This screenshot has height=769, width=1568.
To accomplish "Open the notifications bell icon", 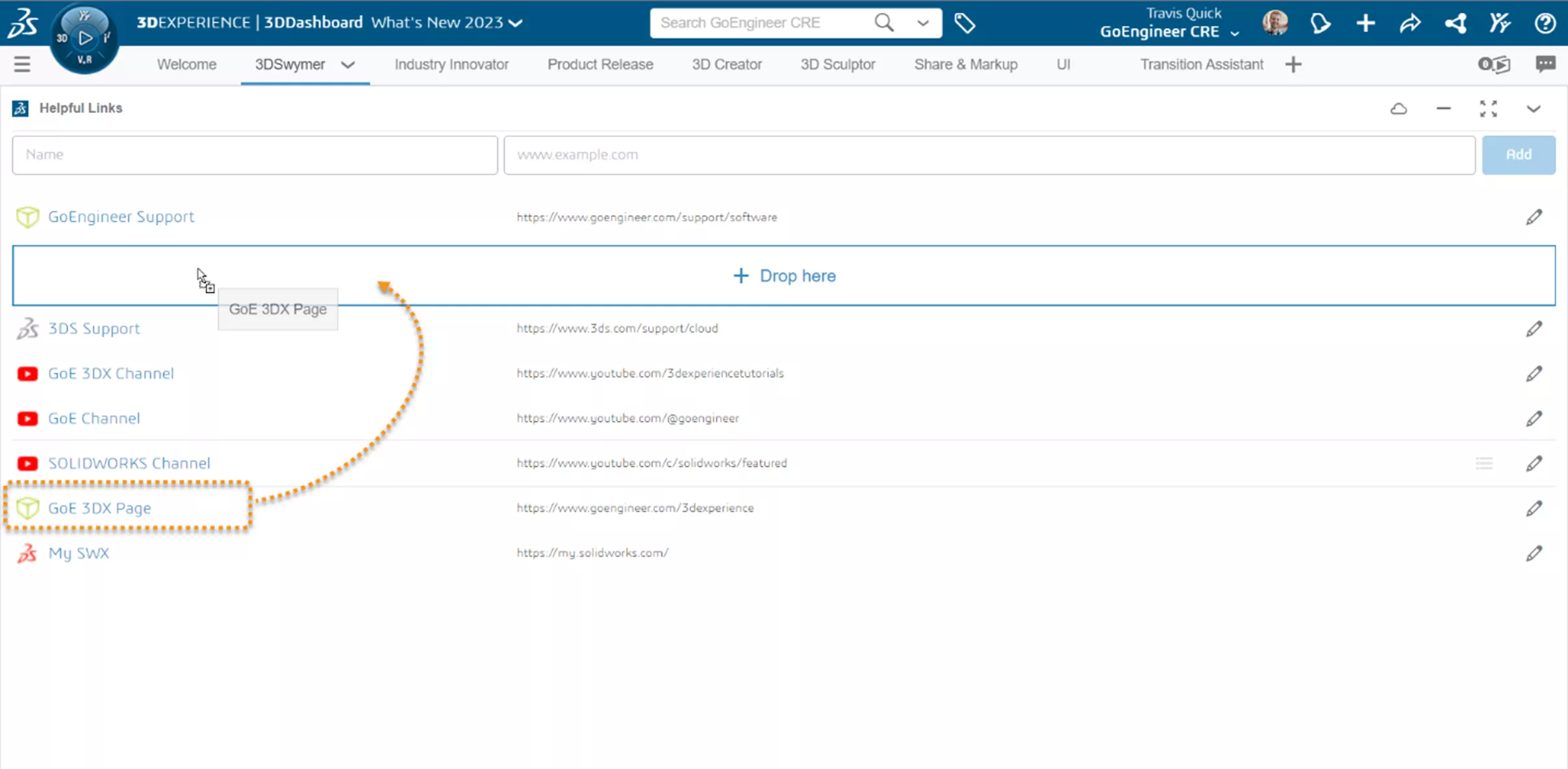I will point(1321,22).
